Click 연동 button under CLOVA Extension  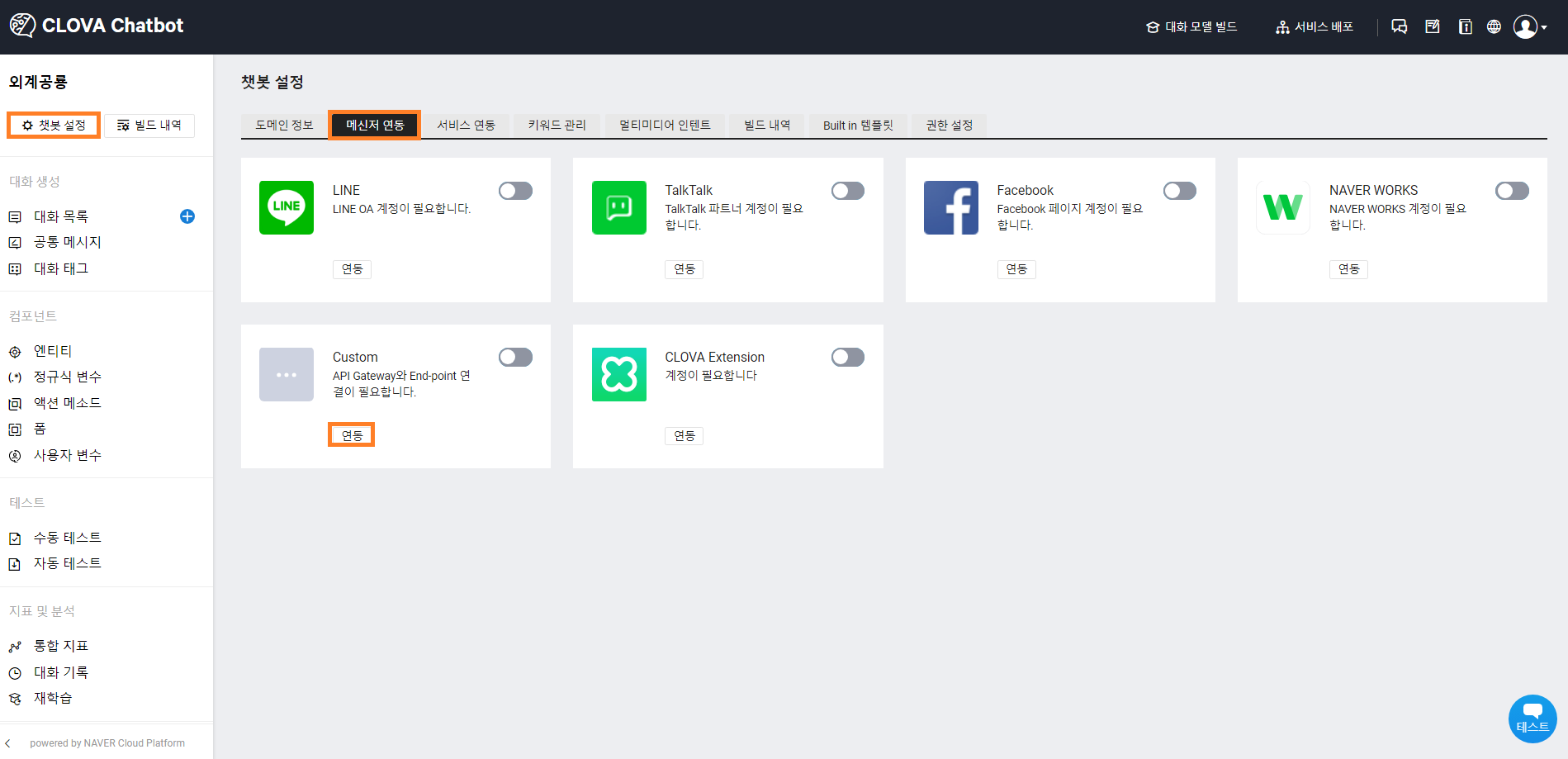(685, 436)
